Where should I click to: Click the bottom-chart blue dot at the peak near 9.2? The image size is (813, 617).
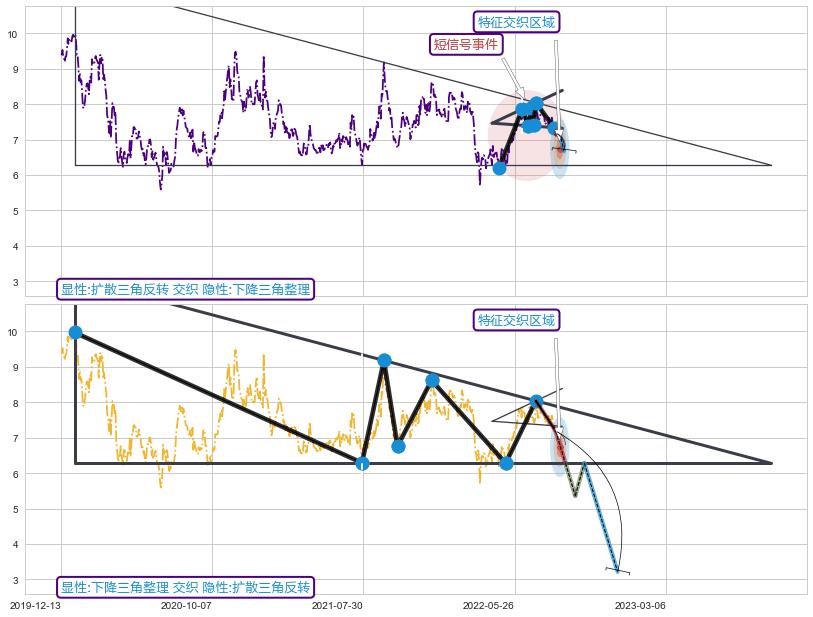384,360
